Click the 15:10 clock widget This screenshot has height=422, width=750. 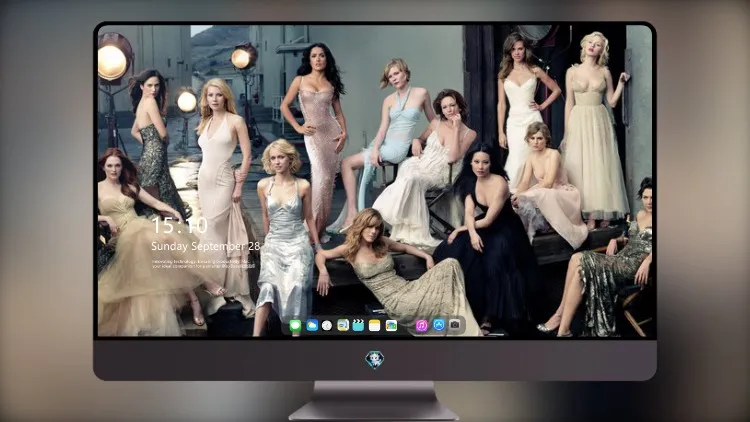179,225
